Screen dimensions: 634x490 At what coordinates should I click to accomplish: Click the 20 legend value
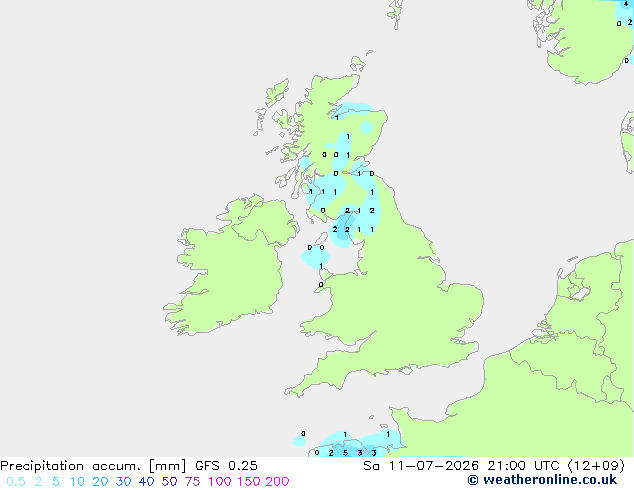coord(100,482)
